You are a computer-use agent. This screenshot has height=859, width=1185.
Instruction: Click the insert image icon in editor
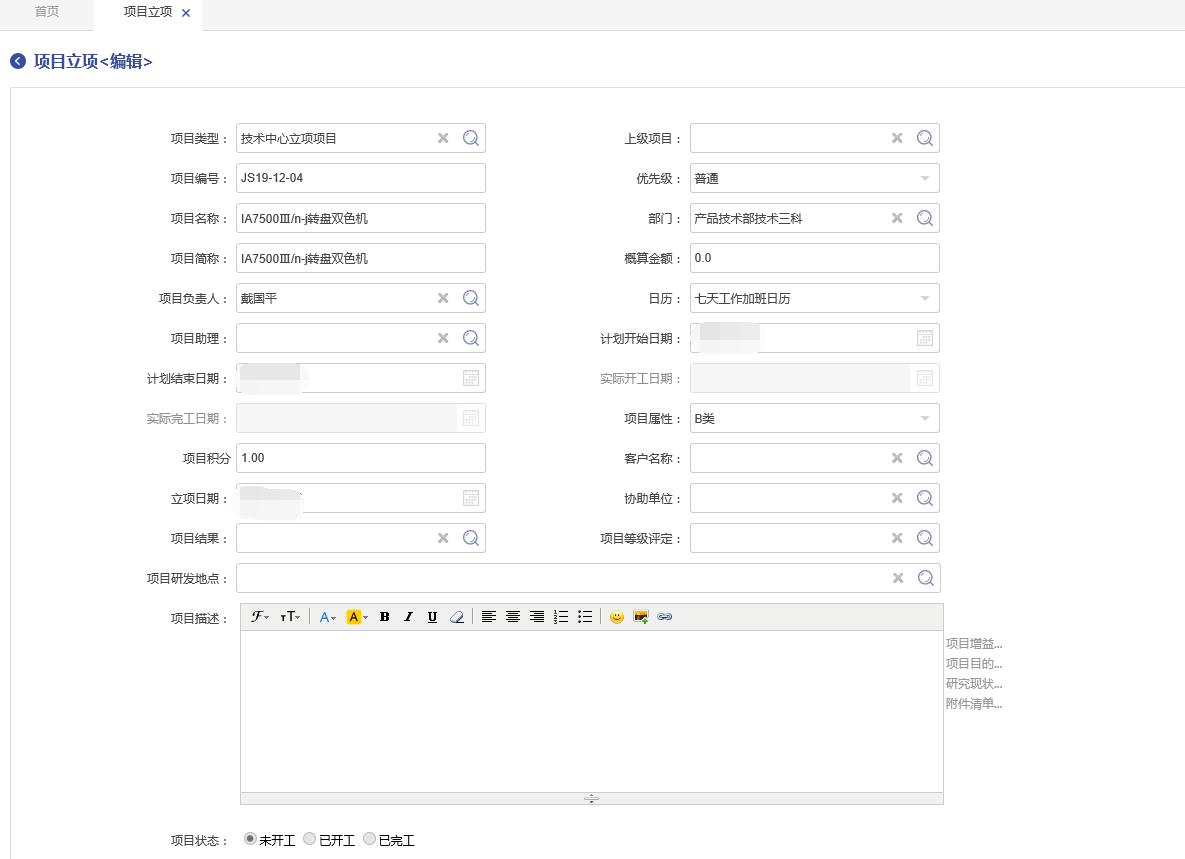(x=641, y=617)
